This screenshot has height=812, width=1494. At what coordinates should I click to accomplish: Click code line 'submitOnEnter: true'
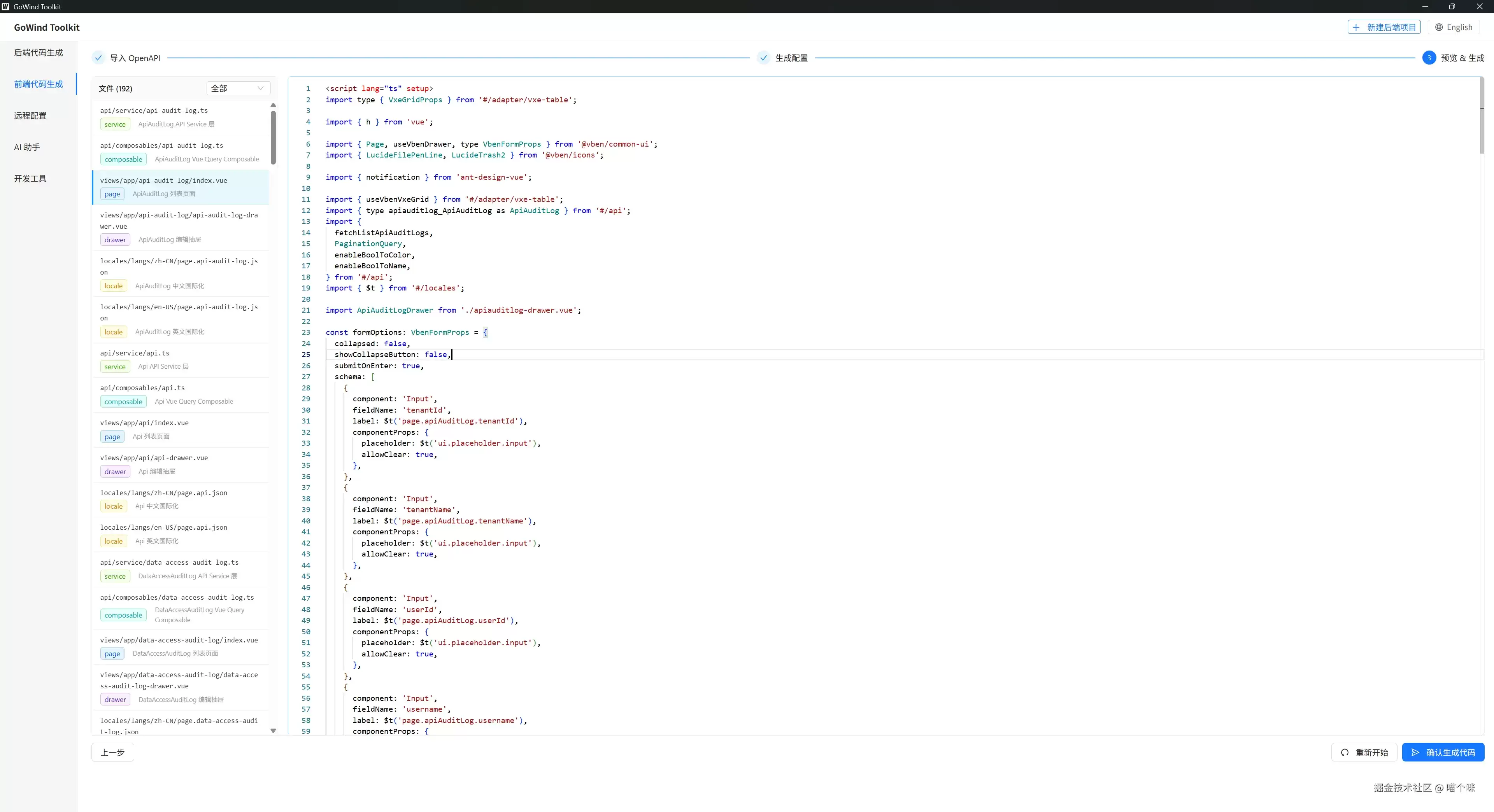(x=379, y=366)
